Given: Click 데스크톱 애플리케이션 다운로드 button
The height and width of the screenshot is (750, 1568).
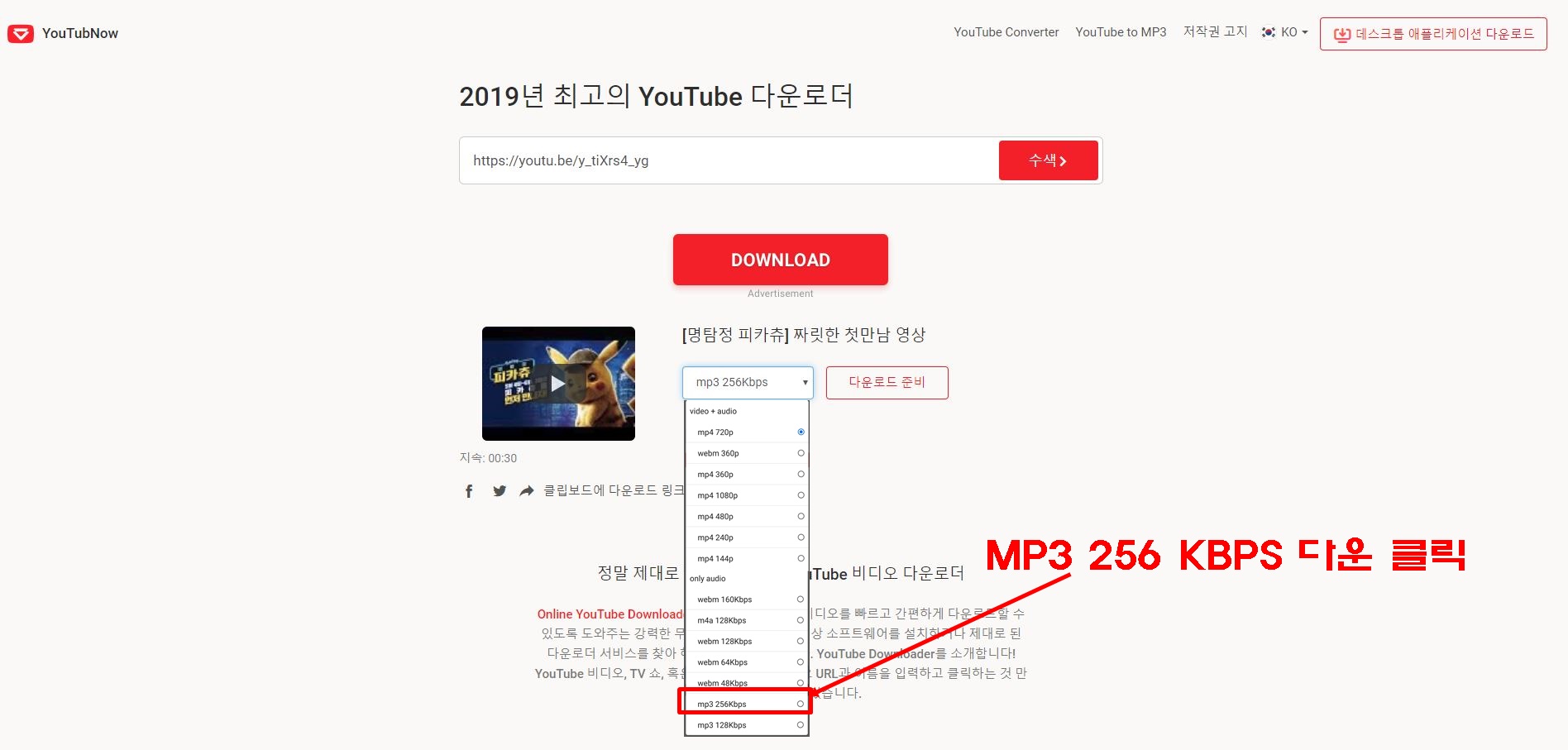Looking at the screenshot, I should tap(1433, 34).
